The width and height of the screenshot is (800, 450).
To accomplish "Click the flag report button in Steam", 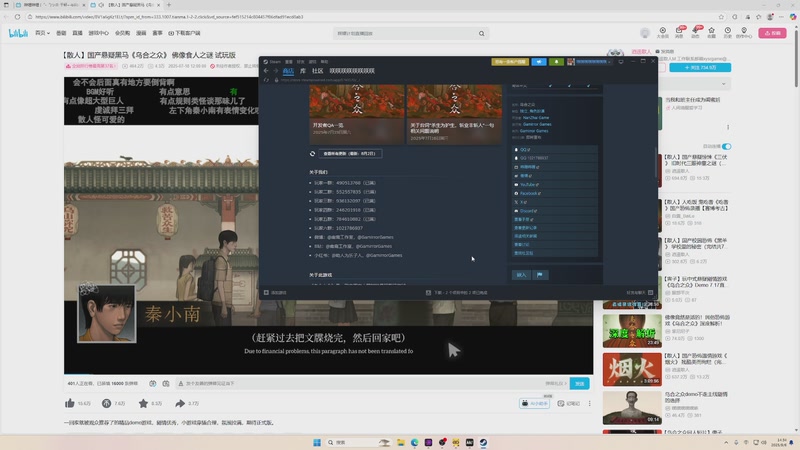I will tap(540, 275).
